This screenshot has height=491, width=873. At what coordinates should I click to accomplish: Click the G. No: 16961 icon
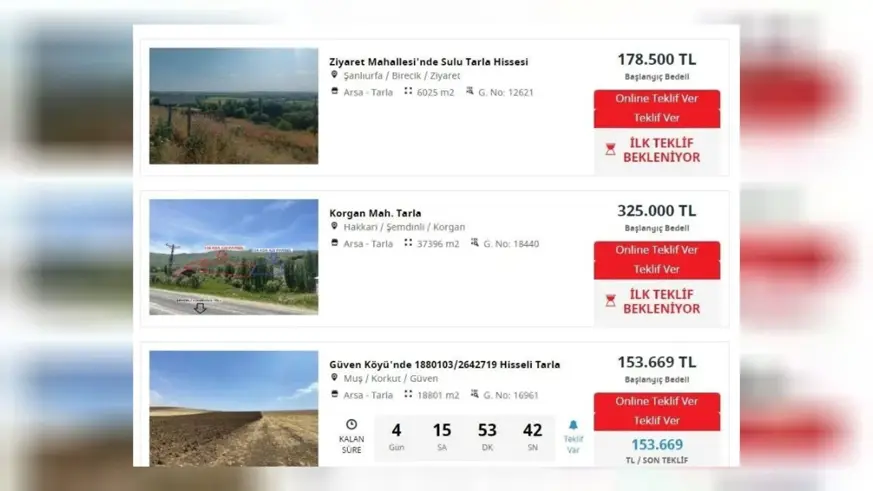474,394
